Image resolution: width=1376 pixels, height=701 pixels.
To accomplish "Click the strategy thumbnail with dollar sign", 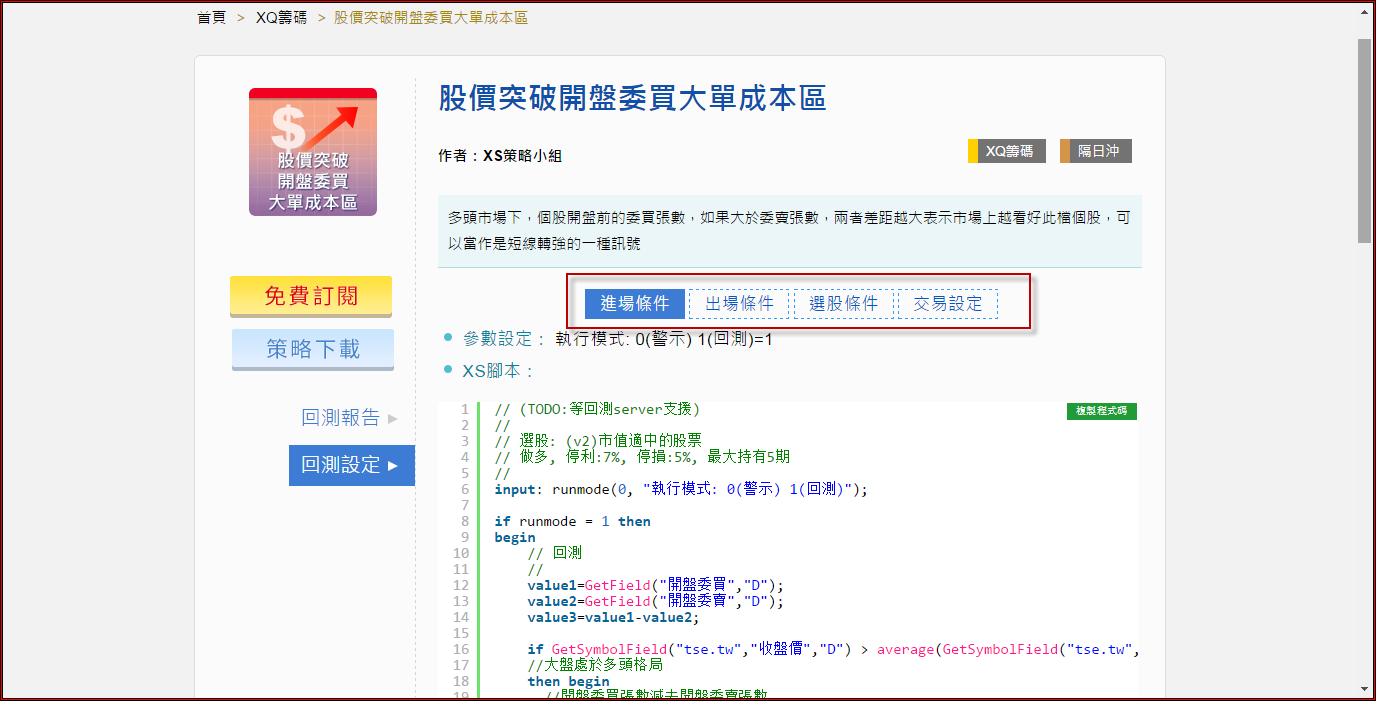I will pos(313,152).
